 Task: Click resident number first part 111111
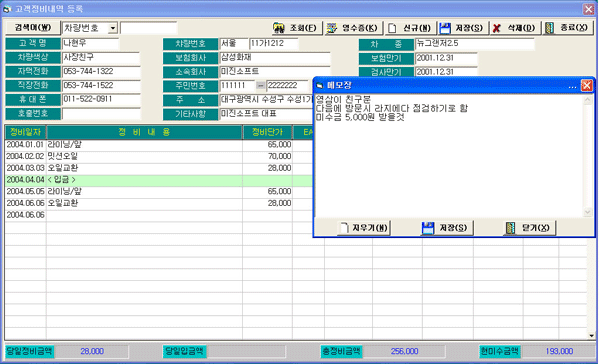tap(237, 86)
